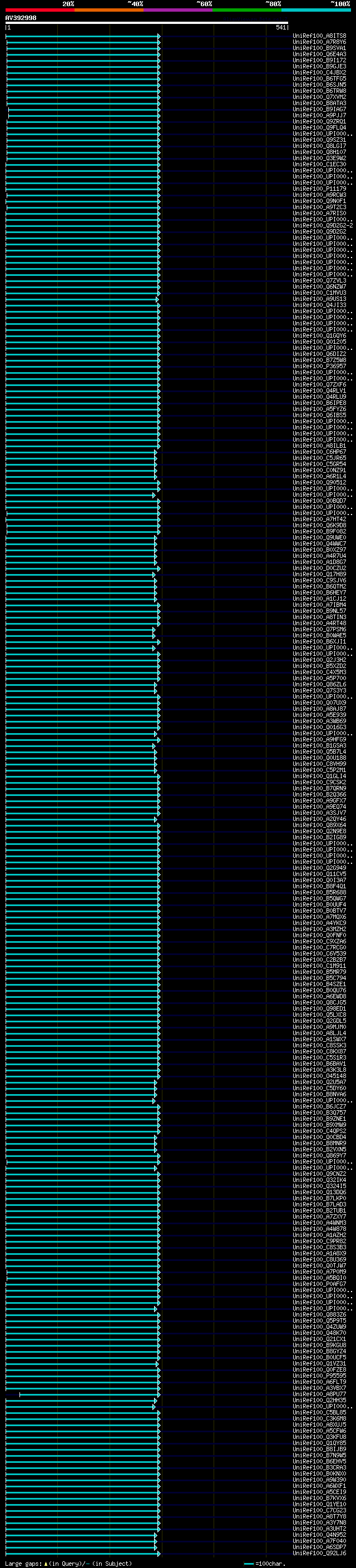This screenshot has width=356, height=1568.
Task: Select hit label UniRef100_Q89X64
Action: [319, 825]
